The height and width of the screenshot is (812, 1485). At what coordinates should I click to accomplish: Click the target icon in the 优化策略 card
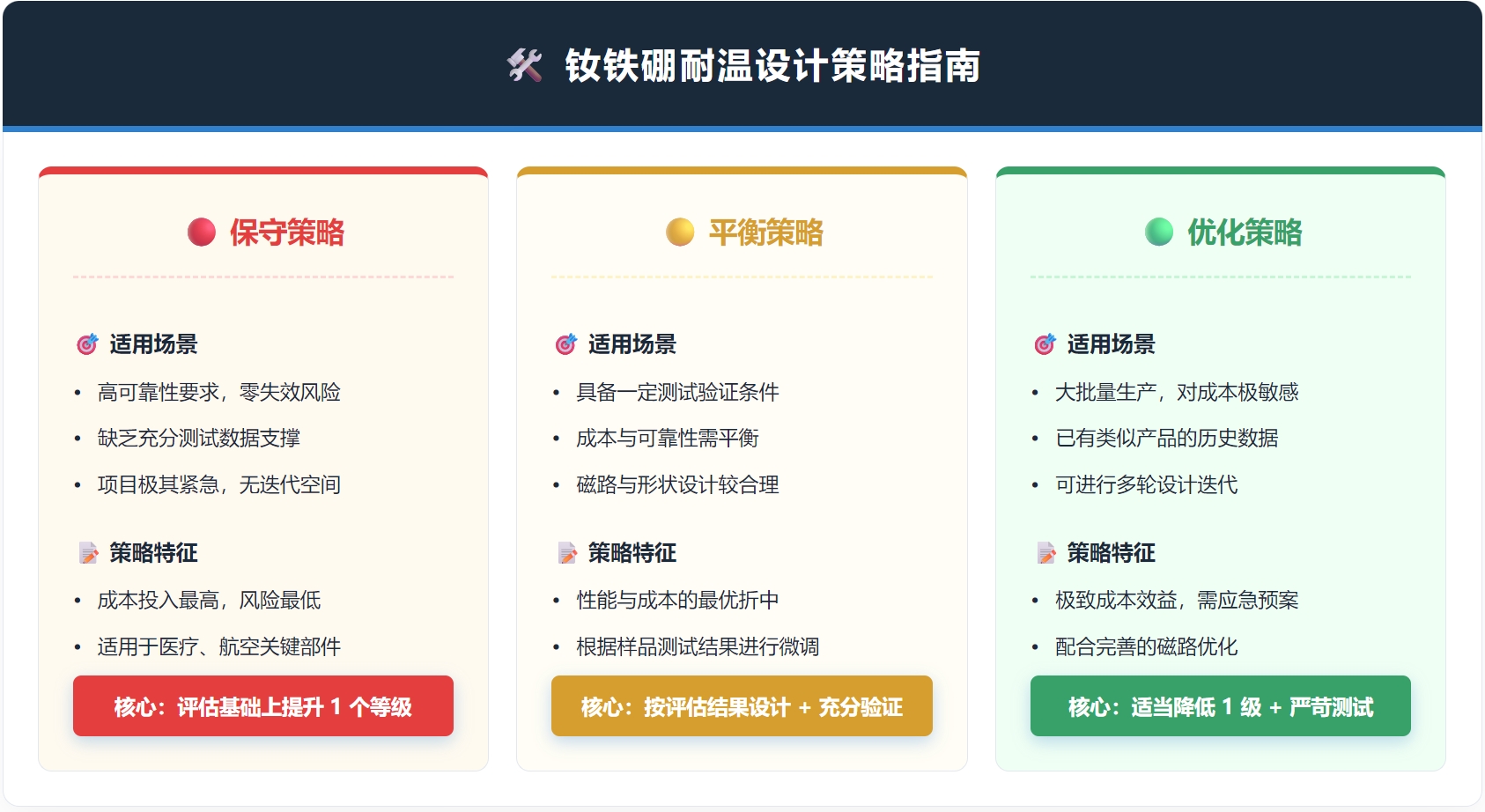1045,344
